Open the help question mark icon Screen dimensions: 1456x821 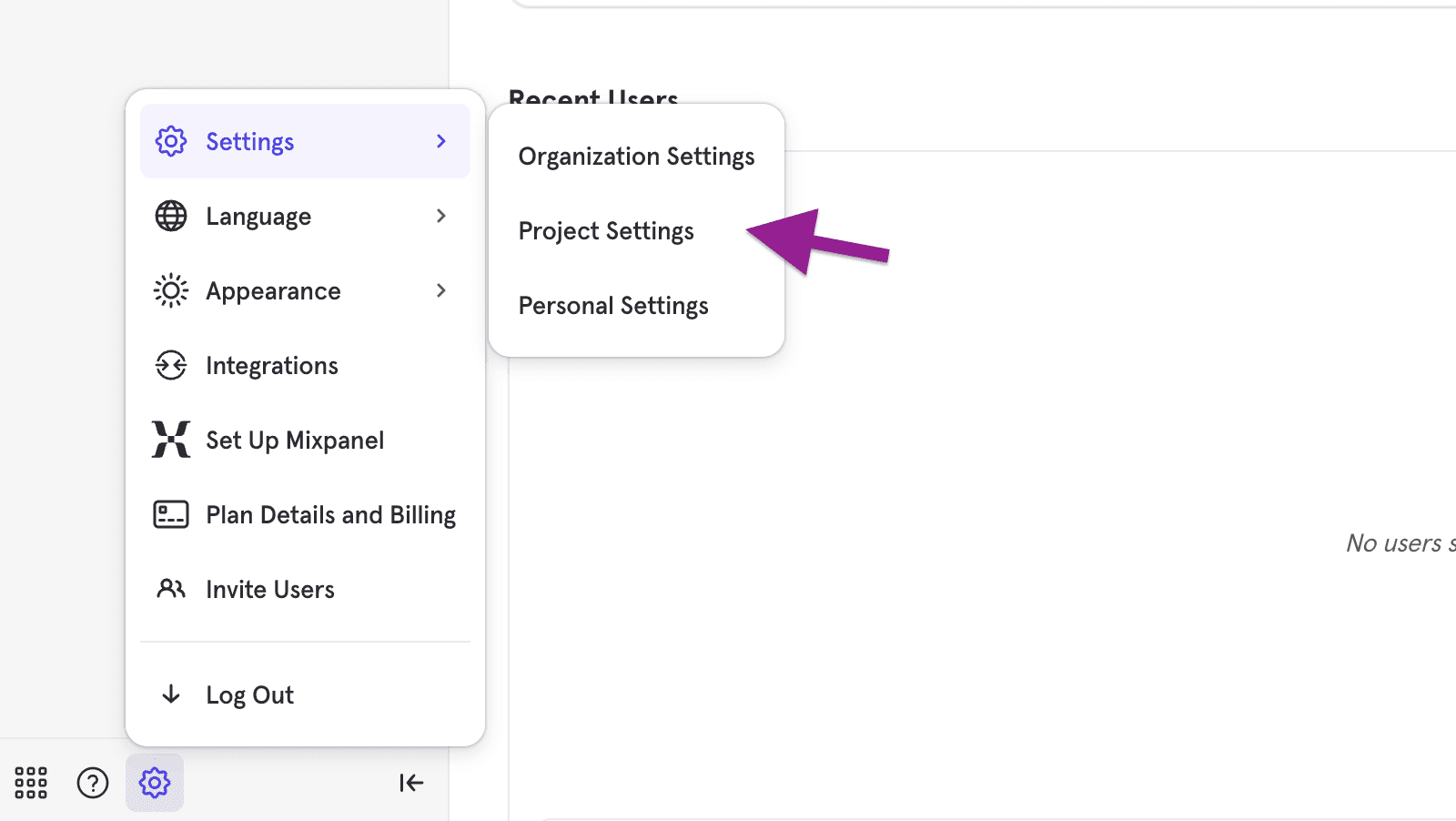pyautogui.click(x=93, y=783)
